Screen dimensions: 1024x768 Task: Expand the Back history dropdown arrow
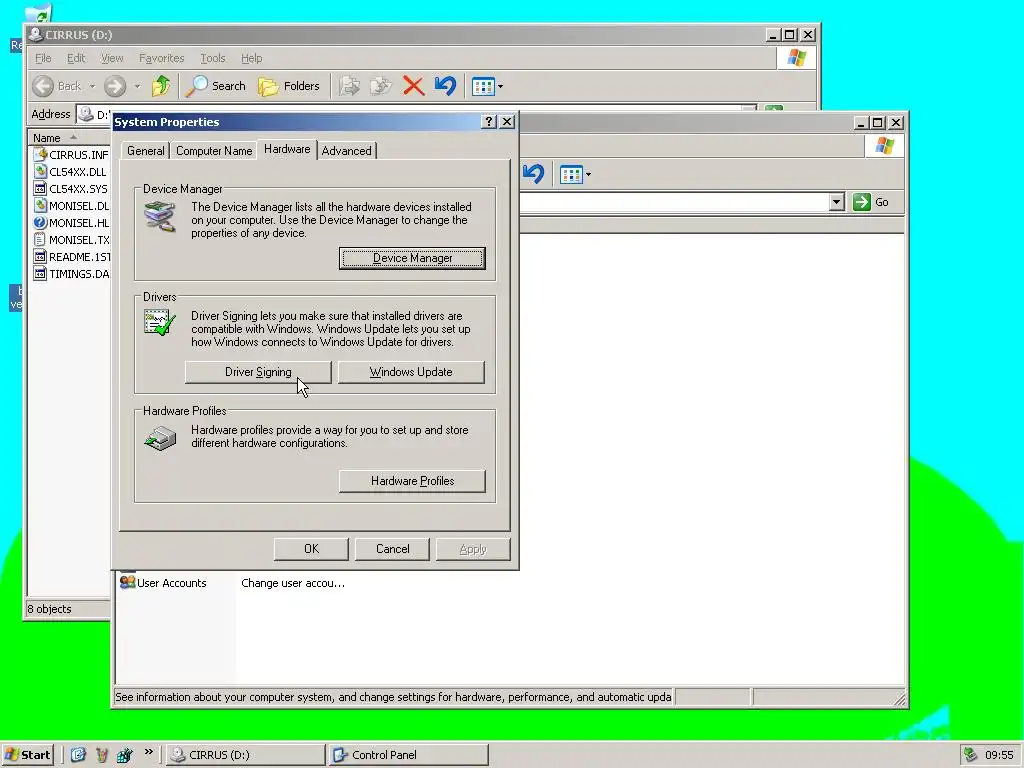click(x=92, y=86)
